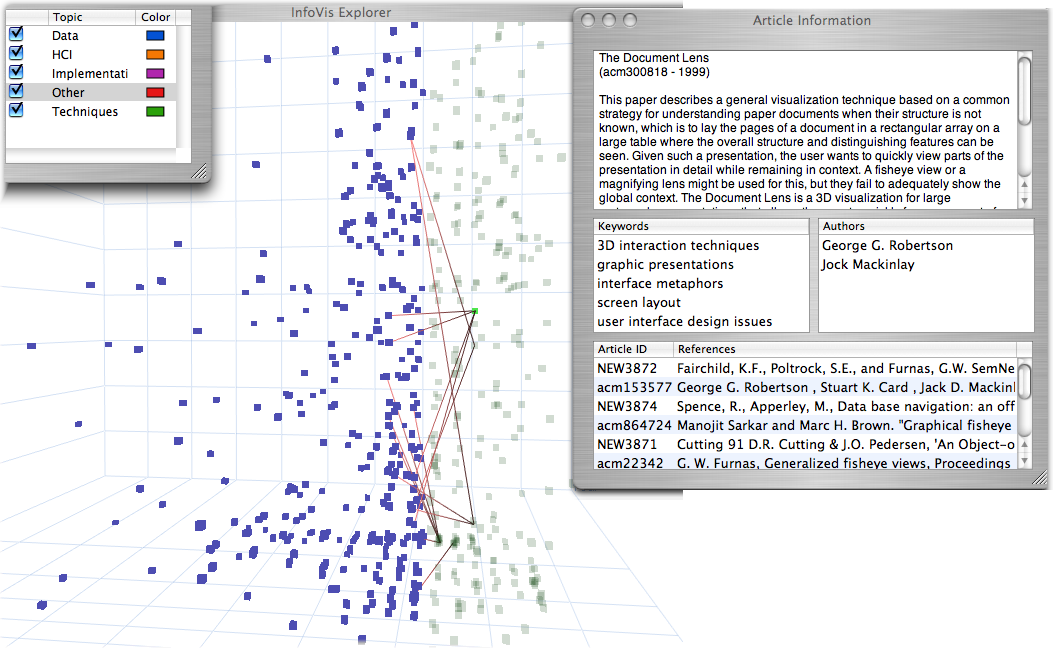Open the red Other color swatch
The height and width of the screenshot is (648, 1053).
coord(155,93)
